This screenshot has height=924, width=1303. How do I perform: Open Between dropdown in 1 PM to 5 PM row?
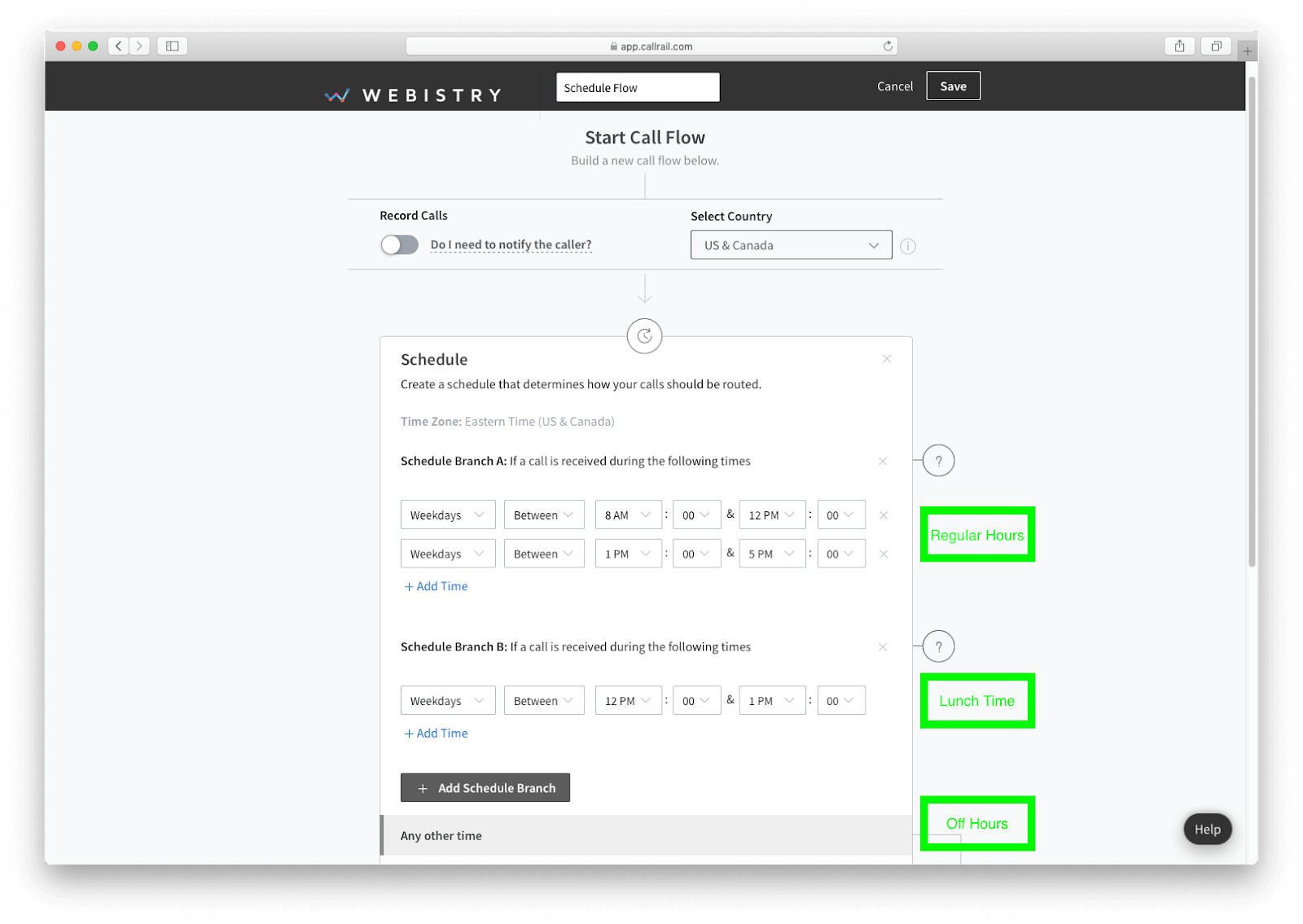(544, 554)
